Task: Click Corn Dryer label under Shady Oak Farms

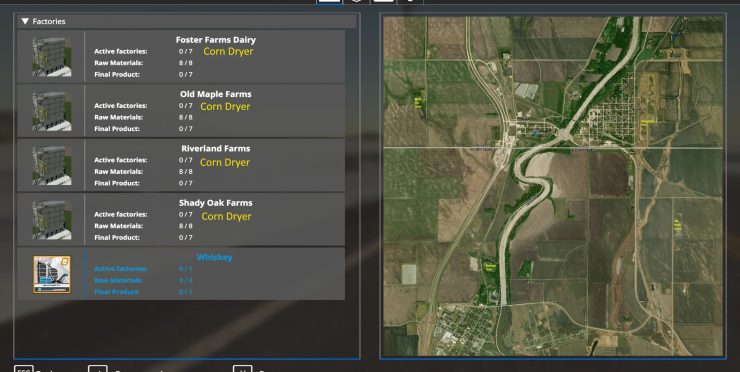Action: (227, 217)
